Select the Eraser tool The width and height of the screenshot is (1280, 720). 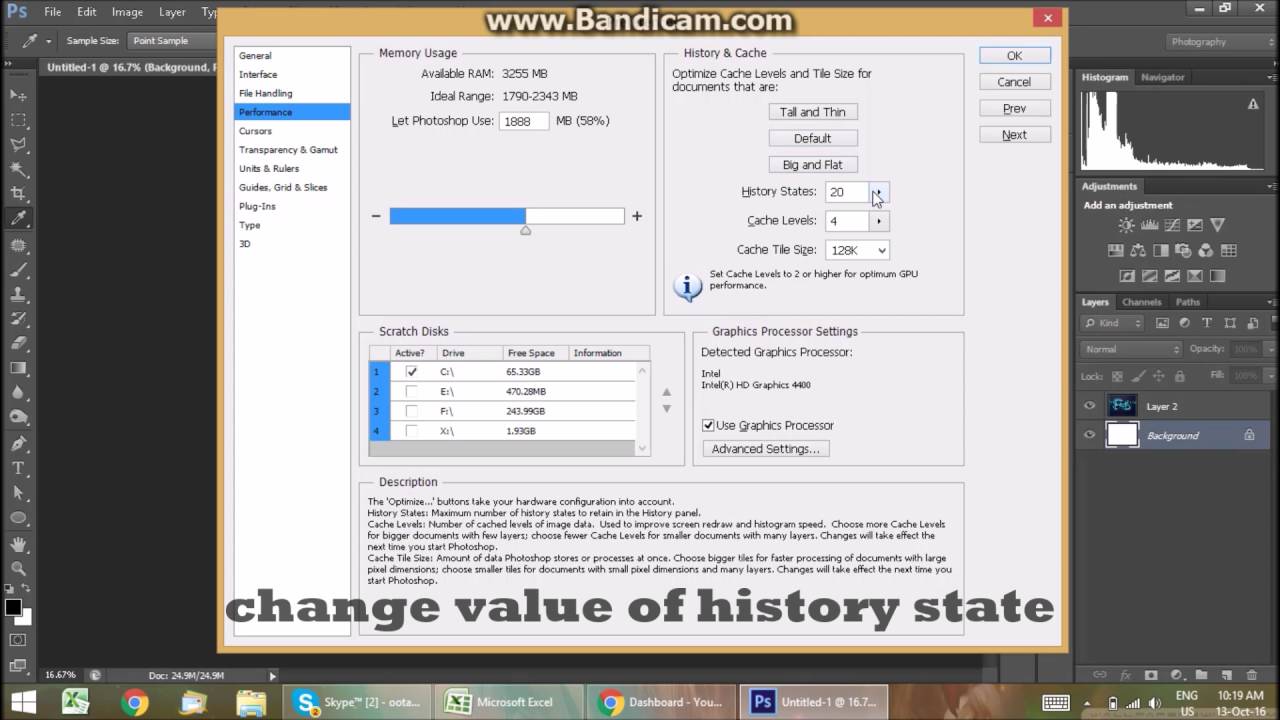coord(18,343)
